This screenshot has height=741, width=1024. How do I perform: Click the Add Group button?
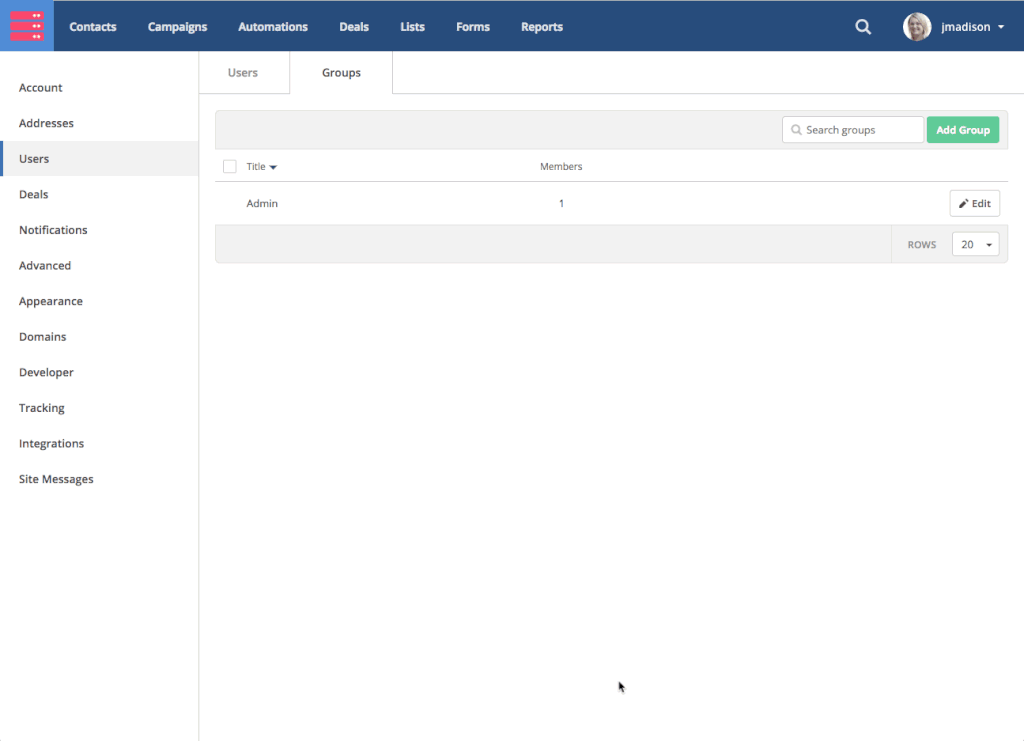tap(962, 130)
